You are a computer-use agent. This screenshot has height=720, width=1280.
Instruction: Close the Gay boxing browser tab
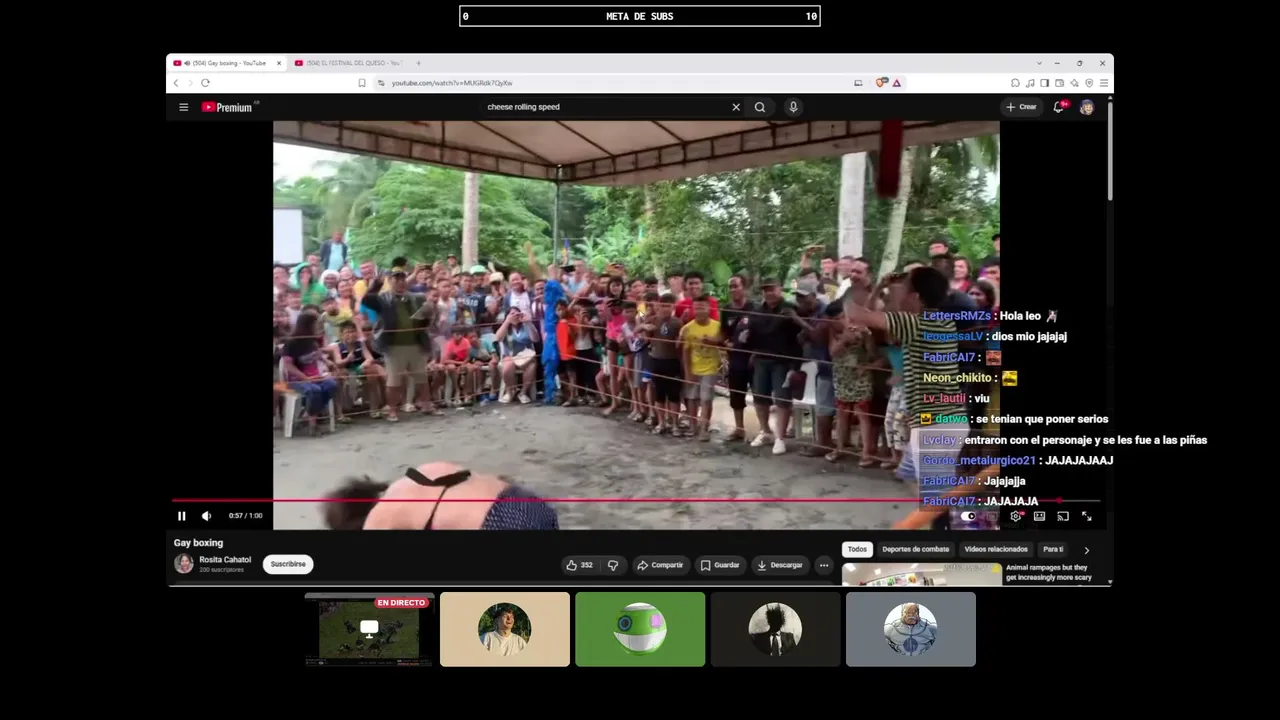pyautogui.click(x=279, y=63)
